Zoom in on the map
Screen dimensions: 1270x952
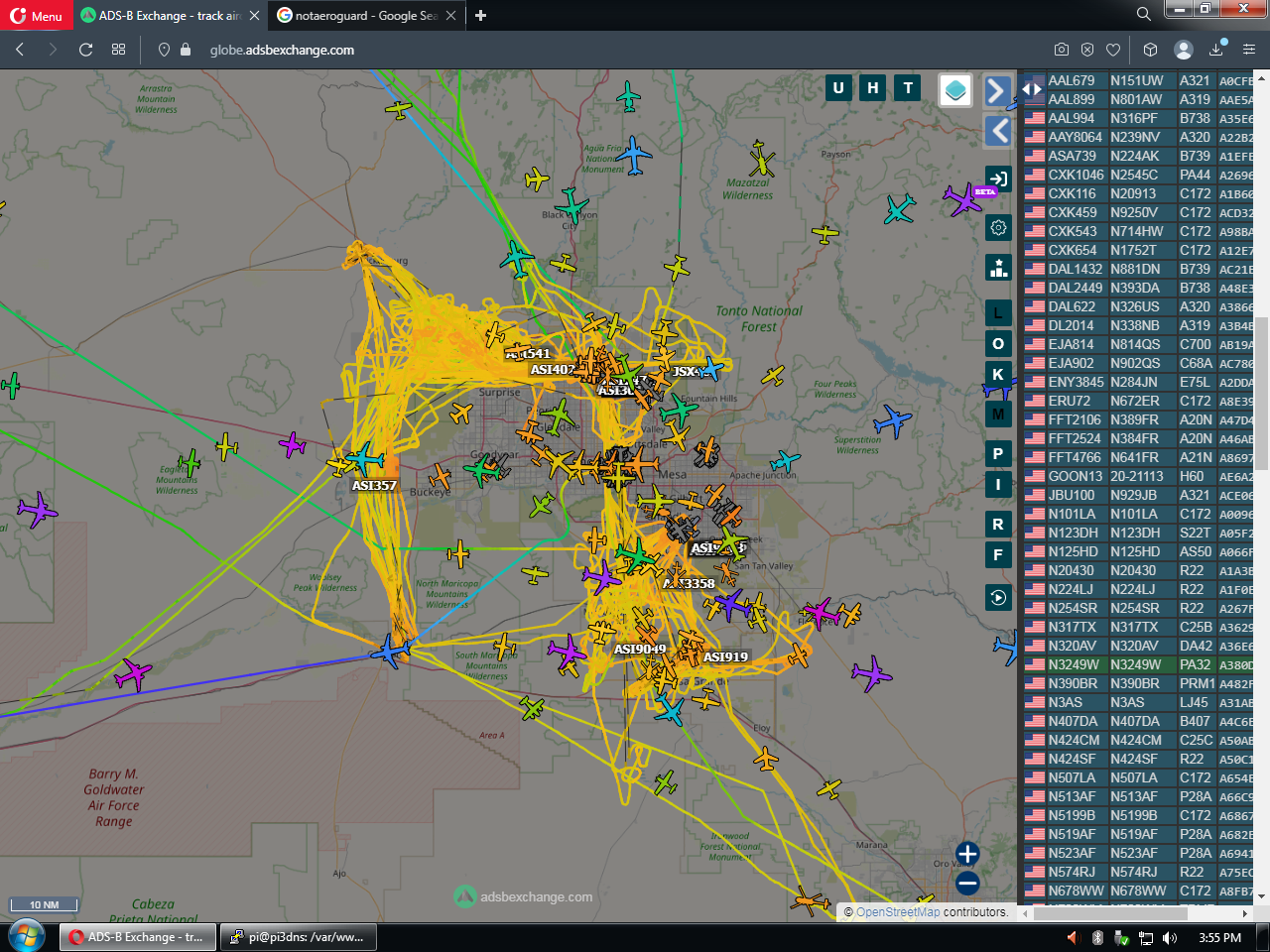tap(967, 854)
